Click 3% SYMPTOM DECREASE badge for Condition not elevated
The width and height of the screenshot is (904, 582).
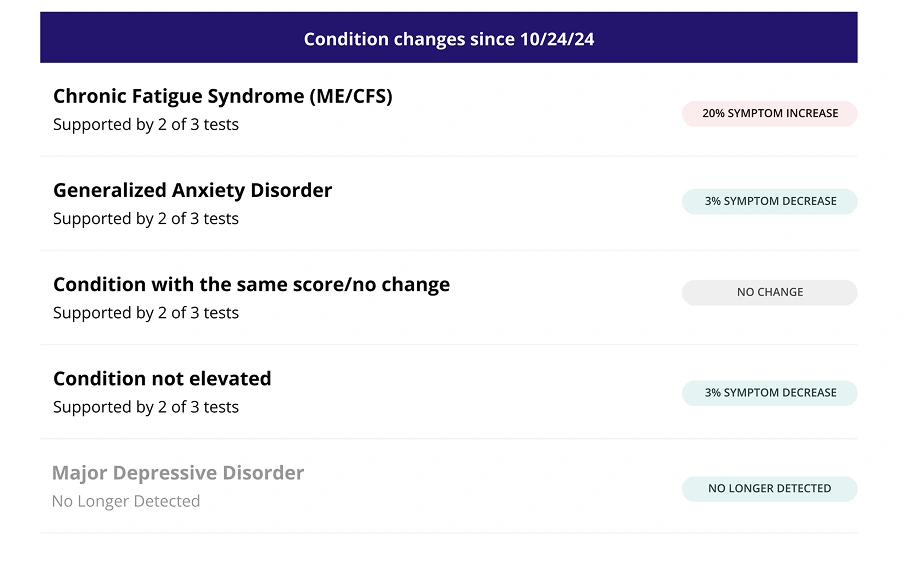click(x=770, y=393)
